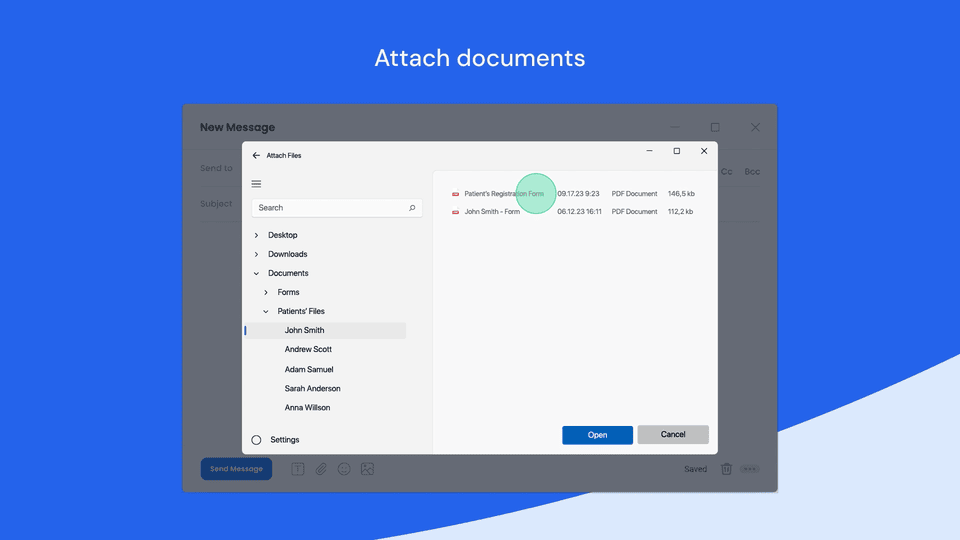Click the search magnifier icon
The height and width of the screenshot is (540, 960).
412,208
